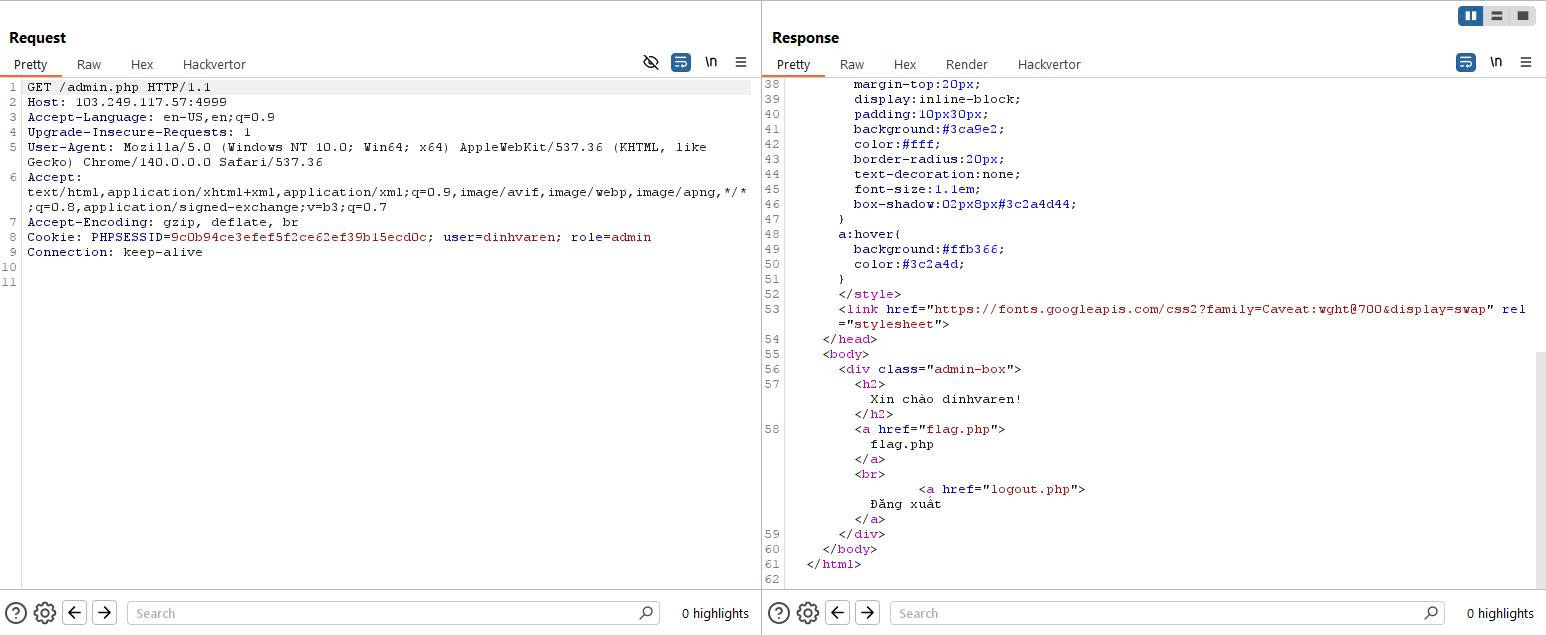1546x635 pixels.
Task: Go to previous search match in Response
Action: click(838, 612)
